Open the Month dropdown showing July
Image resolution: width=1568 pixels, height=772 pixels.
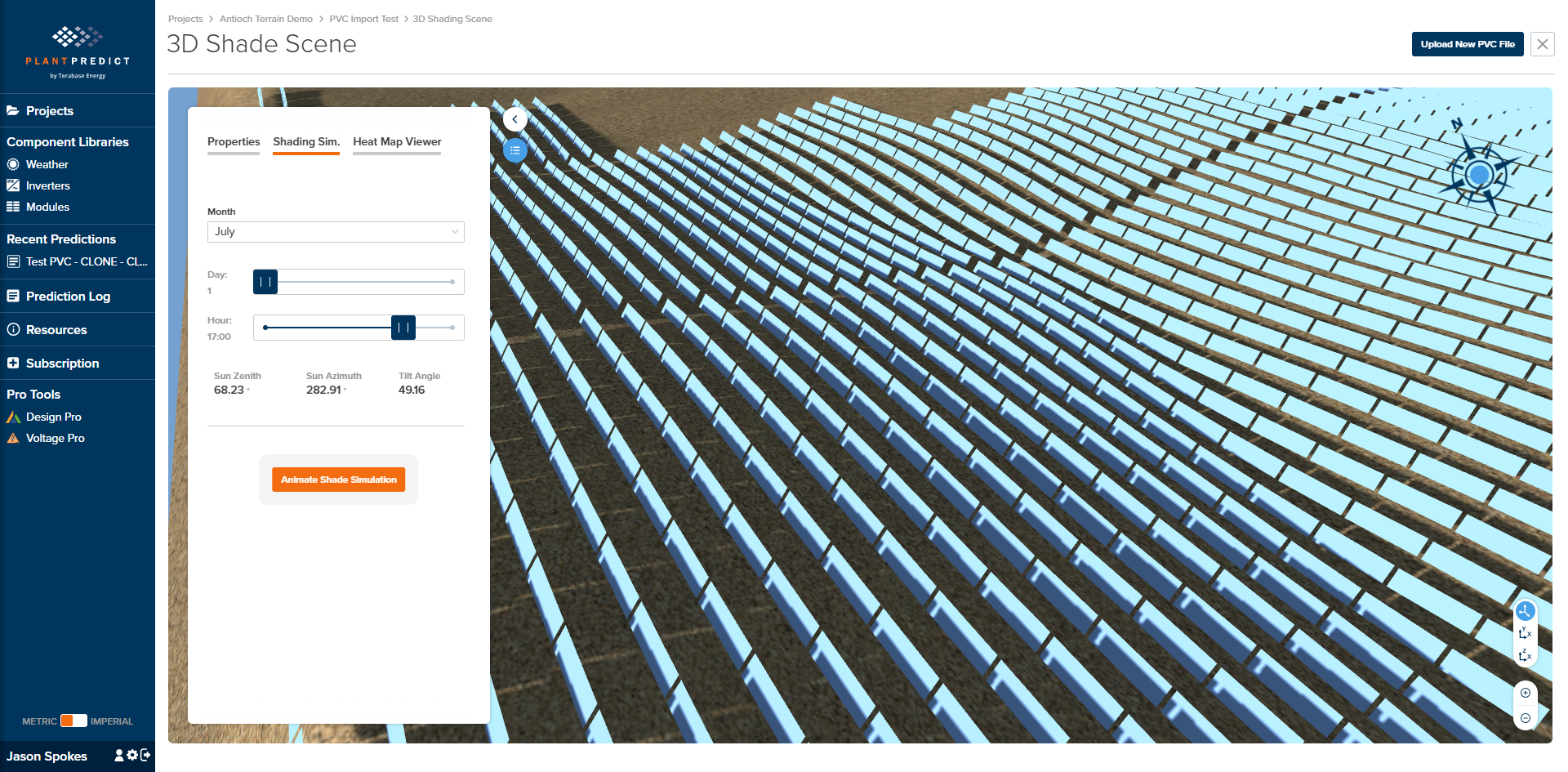pyautogui.click(x=336, y=232)
